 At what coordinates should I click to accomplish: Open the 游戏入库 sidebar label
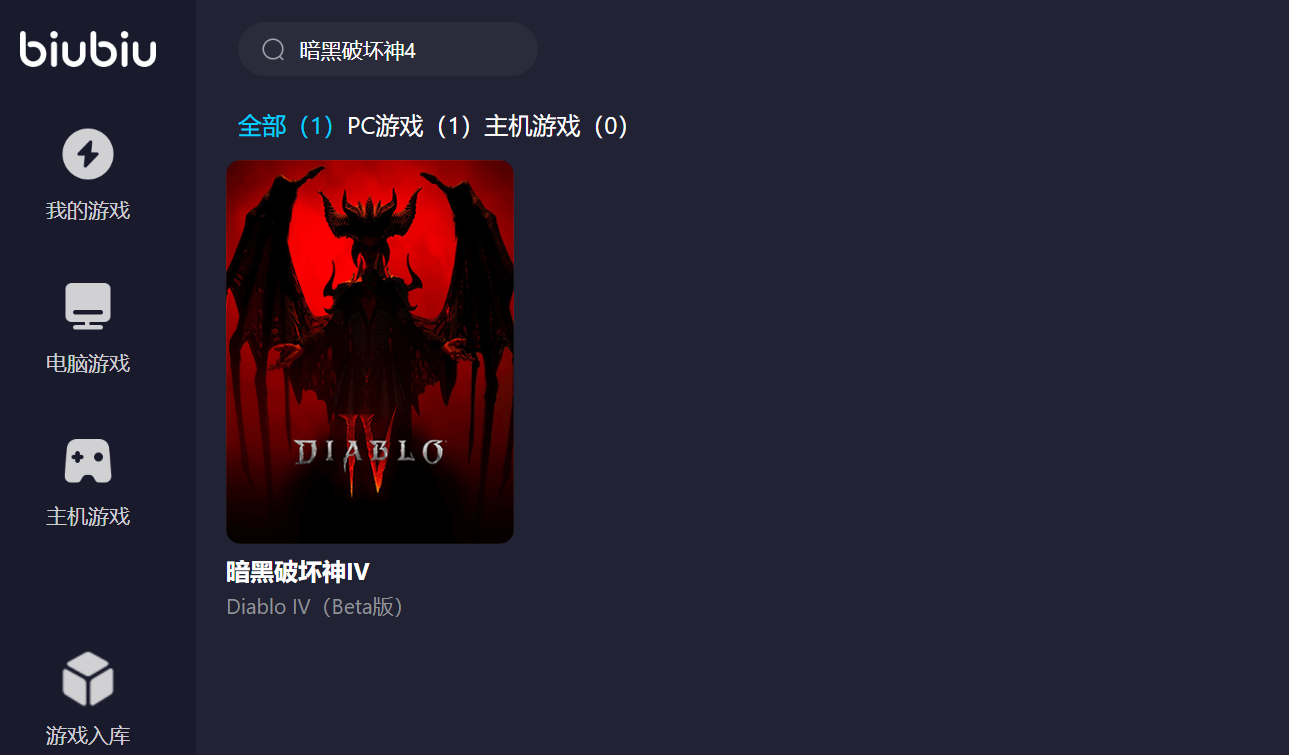pyautogui.click(x=88, y=736)
